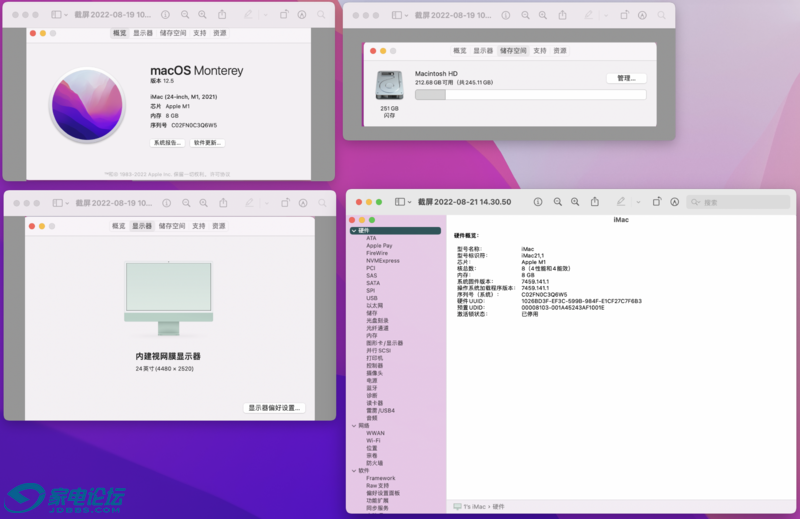Viewport: 800px width, 519px height.
Task: Open markup pen dropdown in the 截屏2022-08-21 14.30.50 window
Action: pyautogui.click(x=638, y=203)
